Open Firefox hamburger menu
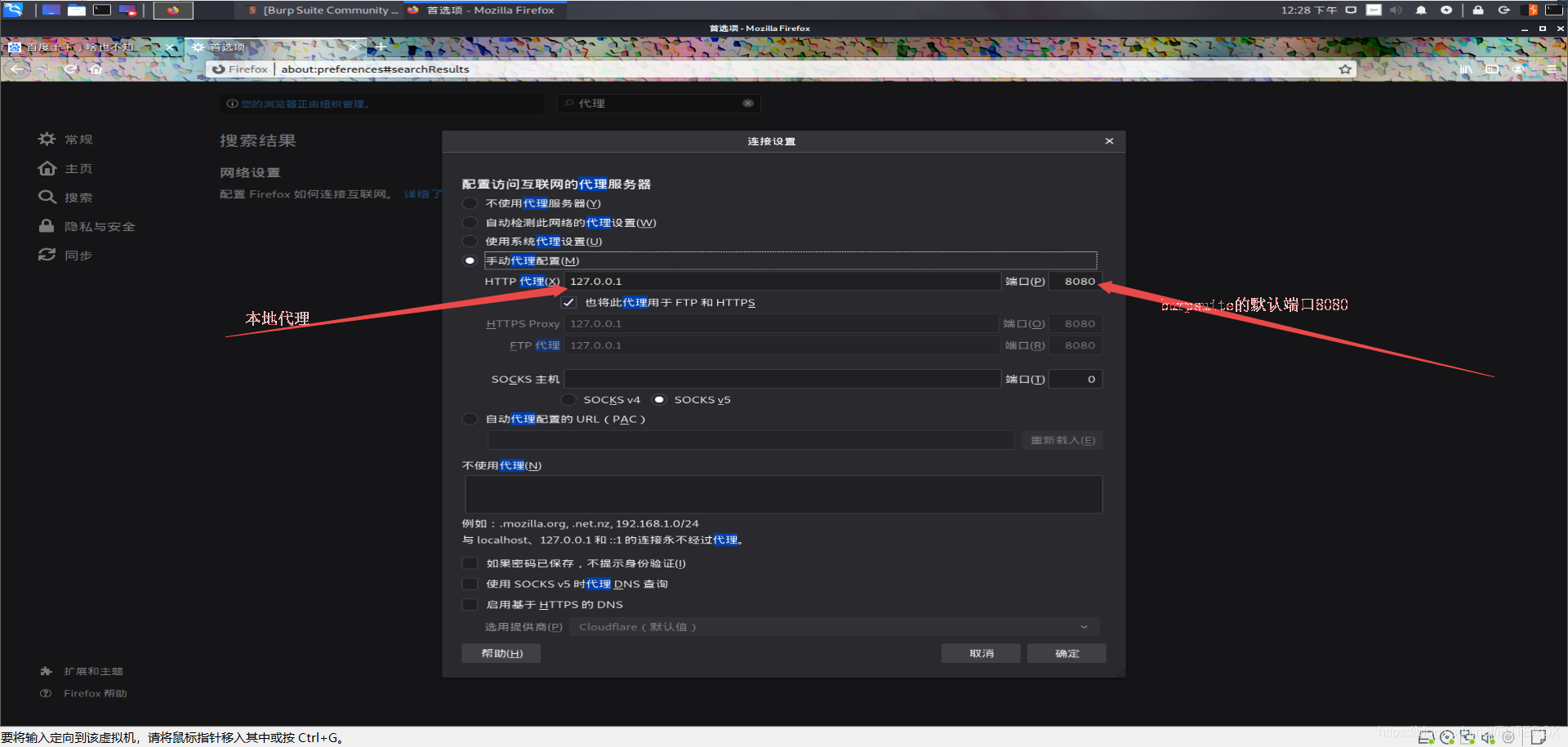This screenshot has height=747, width=1568. 1551,69
